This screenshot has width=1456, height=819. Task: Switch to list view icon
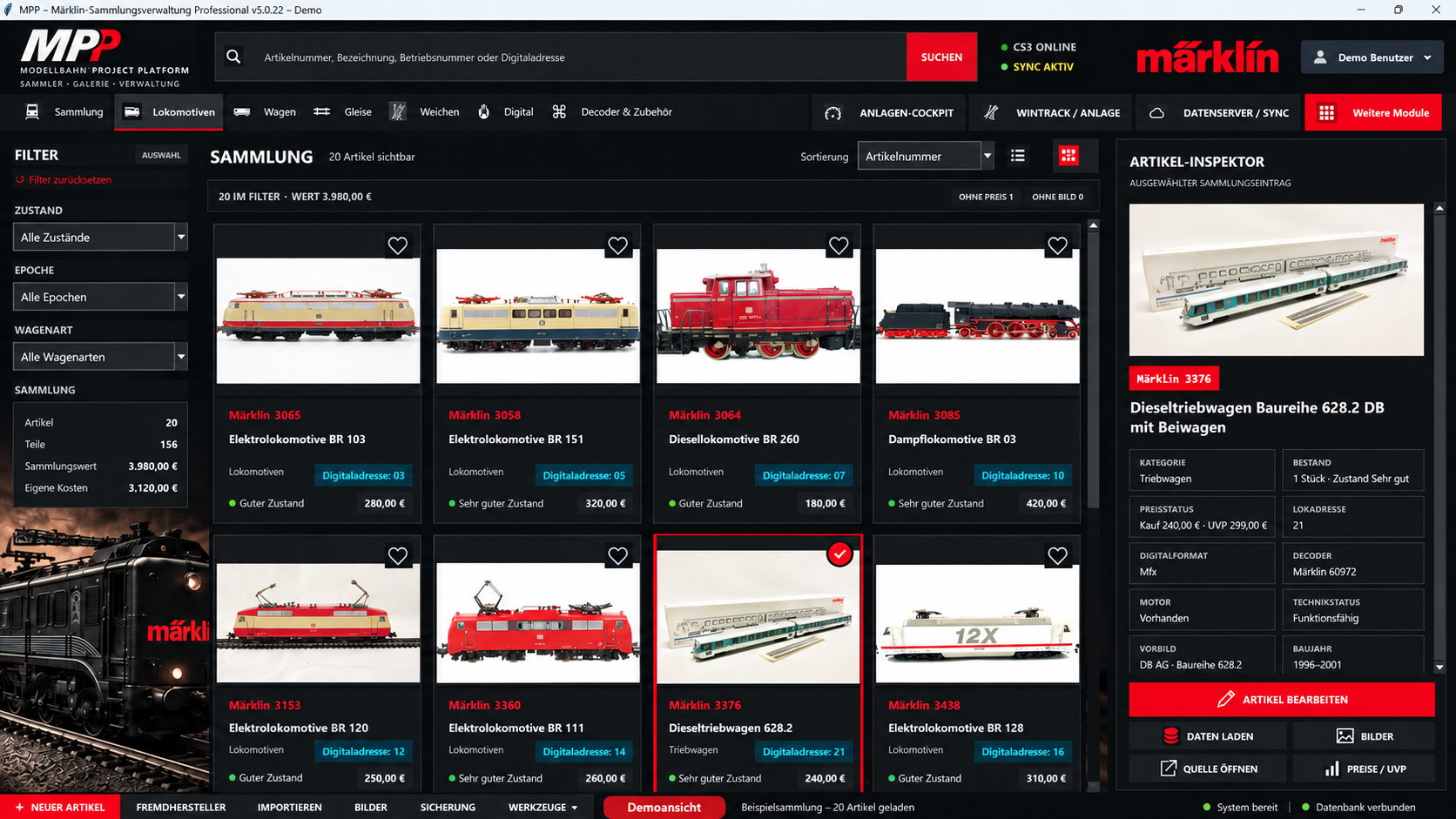(x=1018, y=156)
